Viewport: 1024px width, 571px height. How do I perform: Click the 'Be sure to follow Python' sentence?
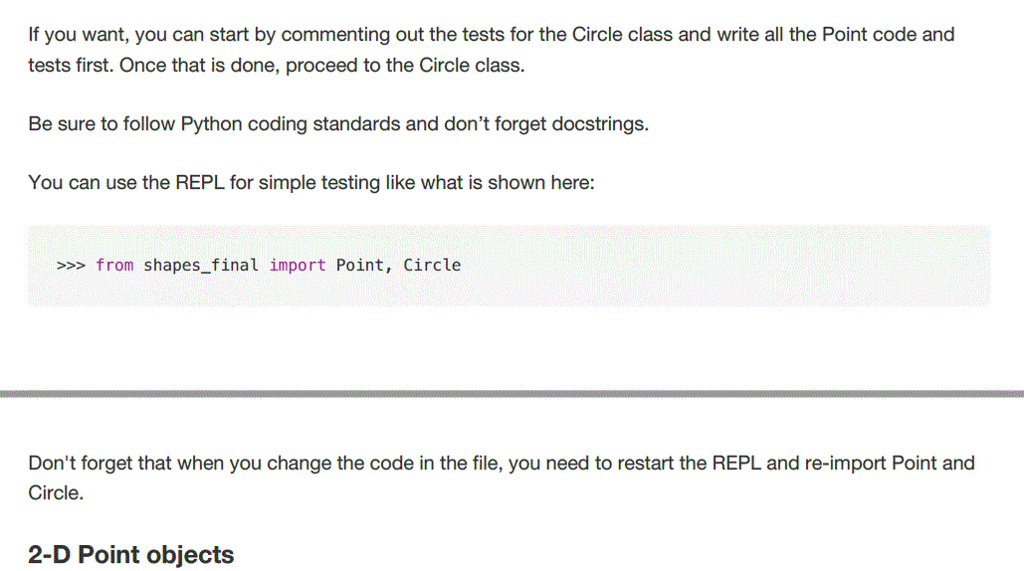(338, 124)
